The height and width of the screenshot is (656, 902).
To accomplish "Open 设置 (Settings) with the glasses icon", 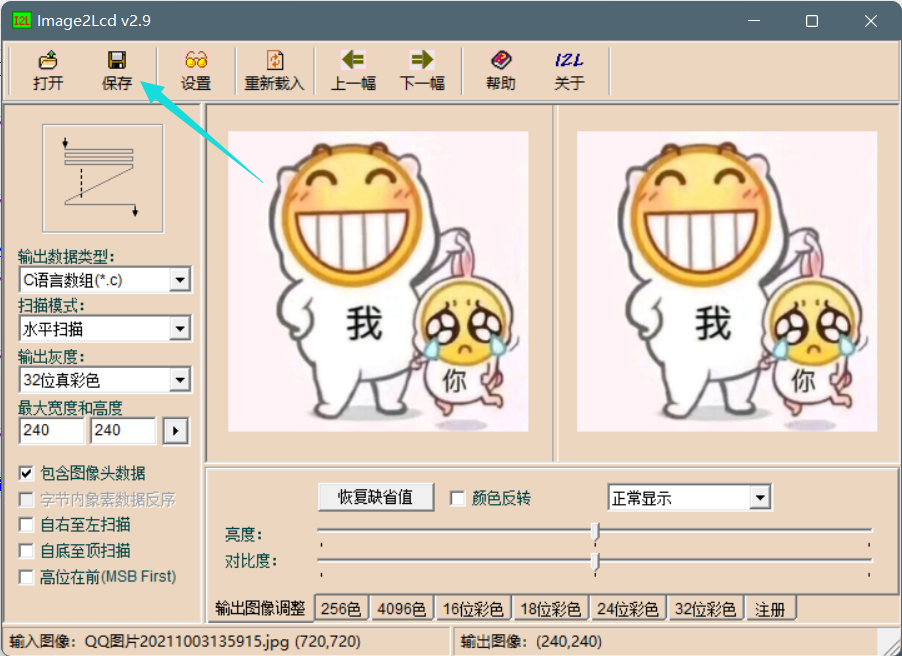I will click(x=196, y=60).
